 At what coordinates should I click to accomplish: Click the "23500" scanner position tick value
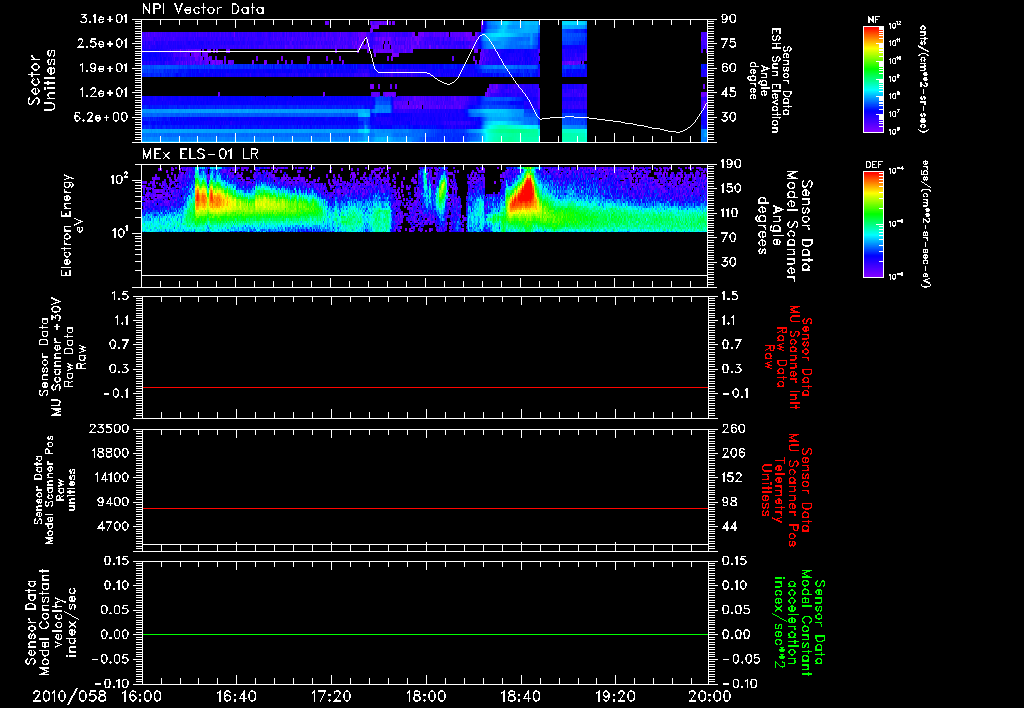(108, 428)
